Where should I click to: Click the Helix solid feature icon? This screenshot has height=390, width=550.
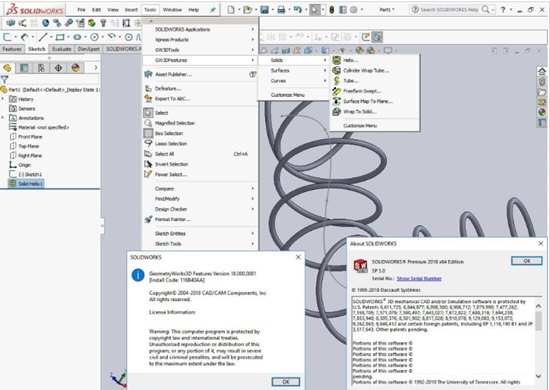pyautogui.click(x=337, y=60)
